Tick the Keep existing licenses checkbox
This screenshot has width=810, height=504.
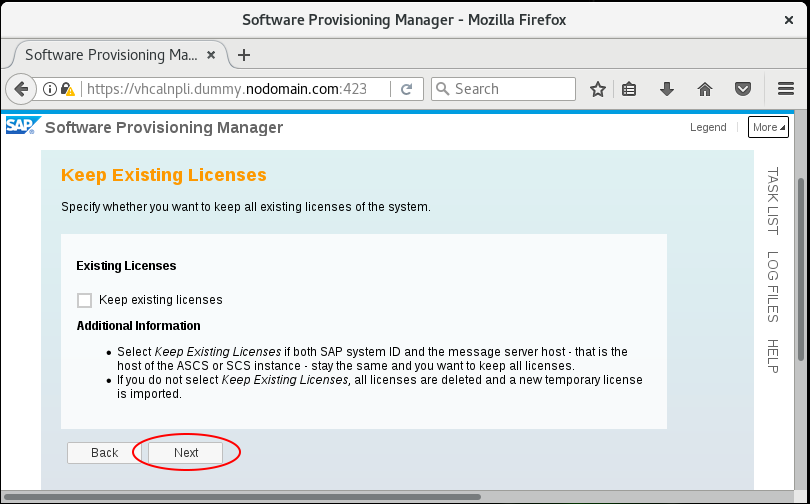[x=84, y=300]
